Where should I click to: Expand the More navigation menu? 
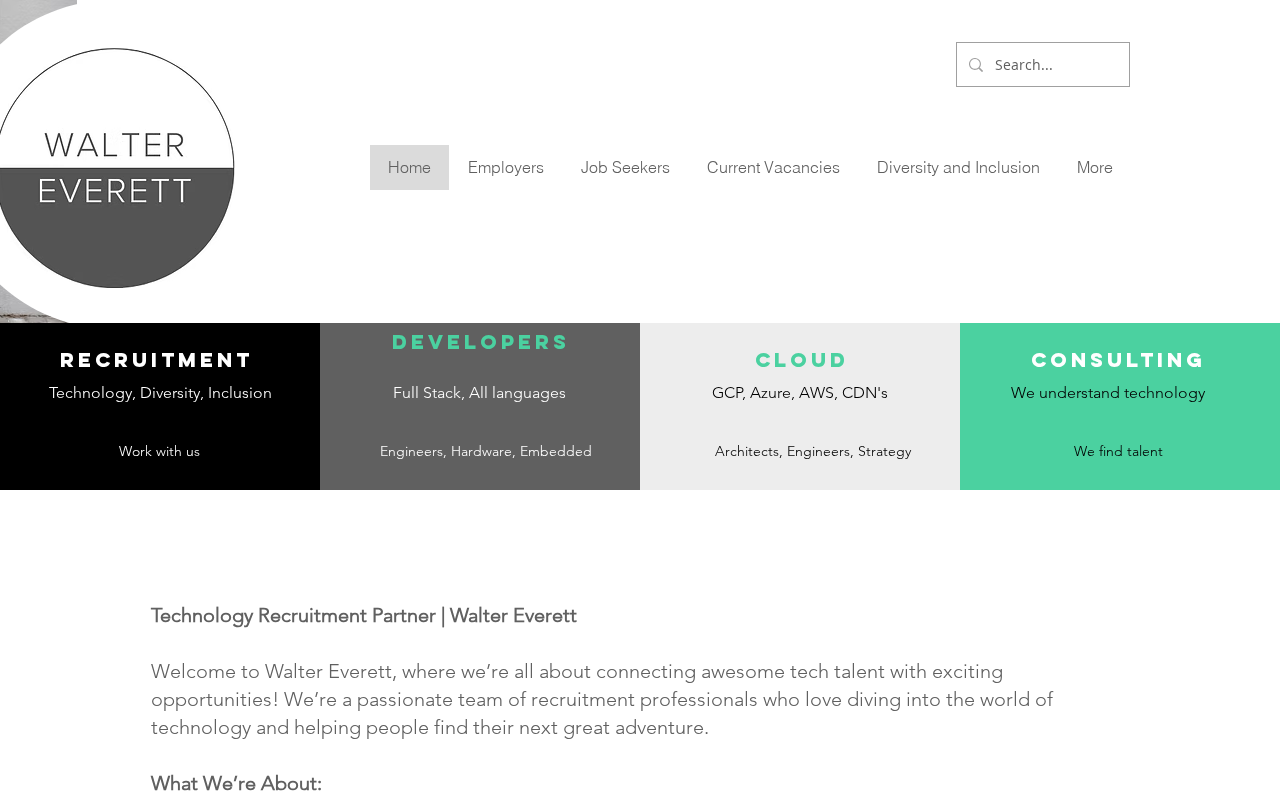point(1094,168)
